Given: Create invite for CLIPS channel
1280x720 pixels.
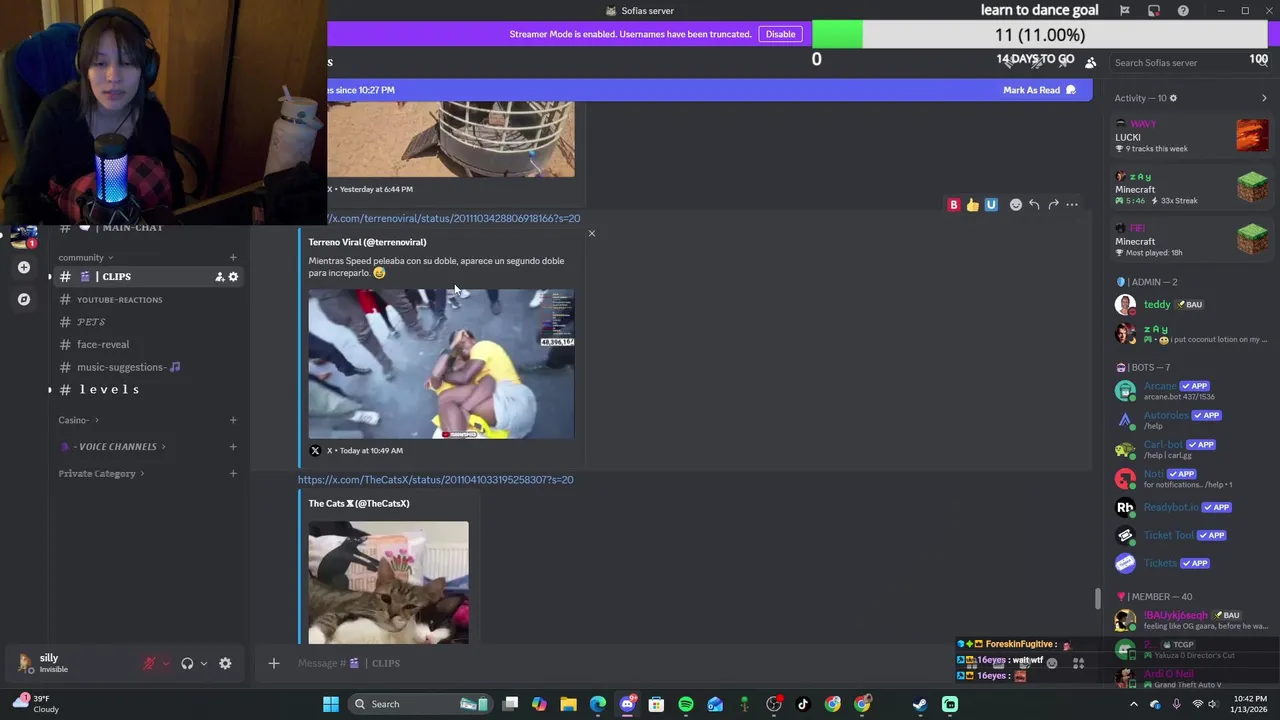Looking at the screenshot, I should [219, 277].
